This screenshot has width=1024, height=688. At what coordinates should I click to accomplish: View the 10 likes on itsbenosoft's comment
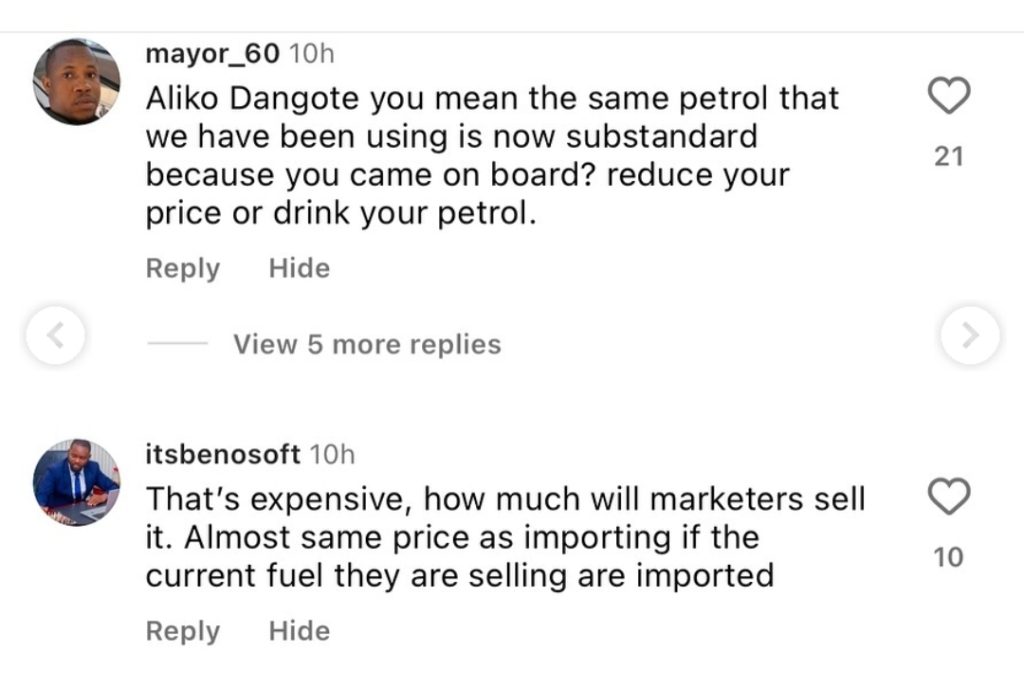click(948, 557)
